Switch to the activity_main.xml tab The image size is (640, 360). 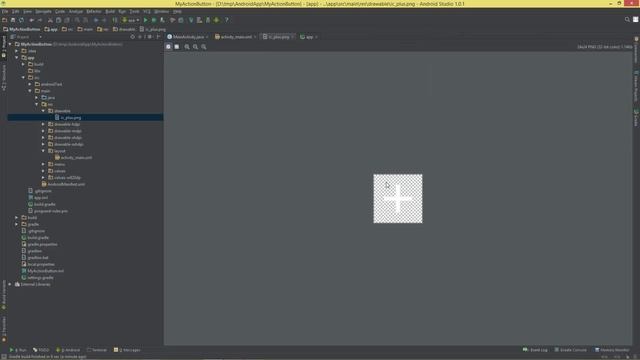pyautogui.click(x=236, y=37)
